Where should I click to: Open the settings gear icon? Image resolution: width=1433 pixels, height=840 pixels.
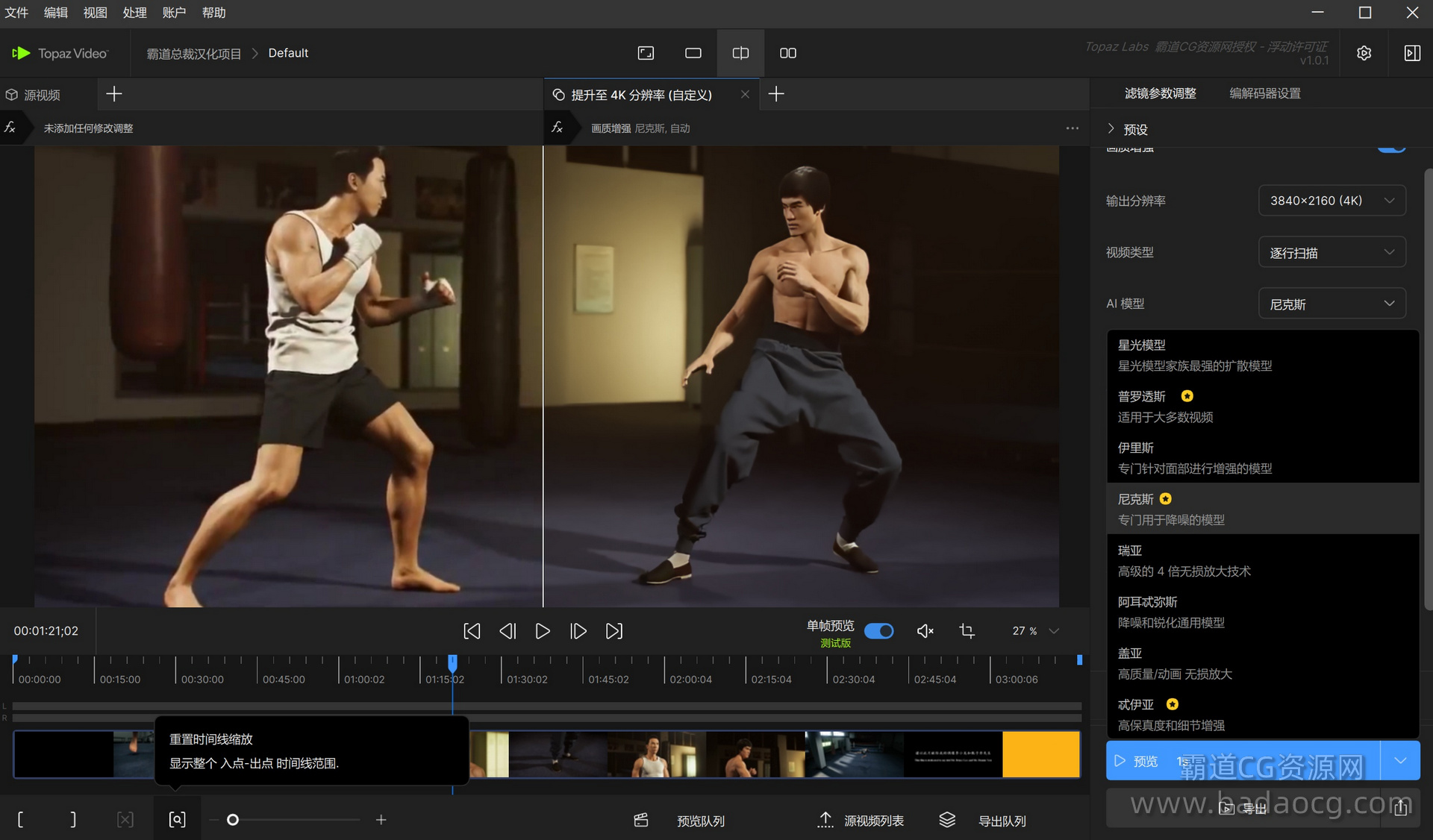1364,53
